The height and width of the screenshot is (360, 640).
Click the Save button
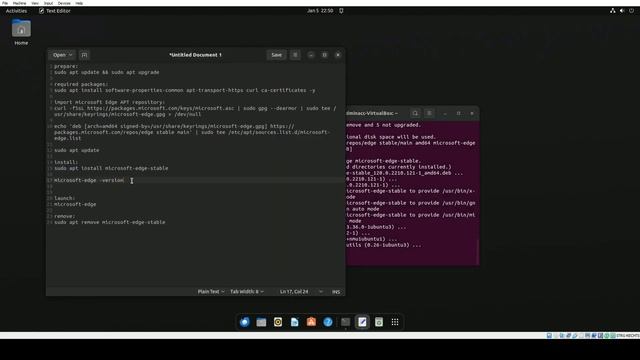tap(276, 55)
